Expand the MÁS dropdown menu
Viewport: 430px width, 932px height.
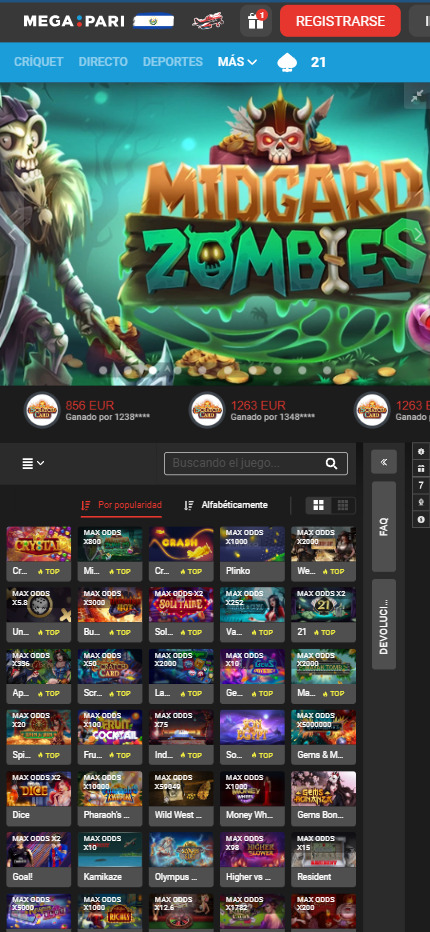(237, 62)
